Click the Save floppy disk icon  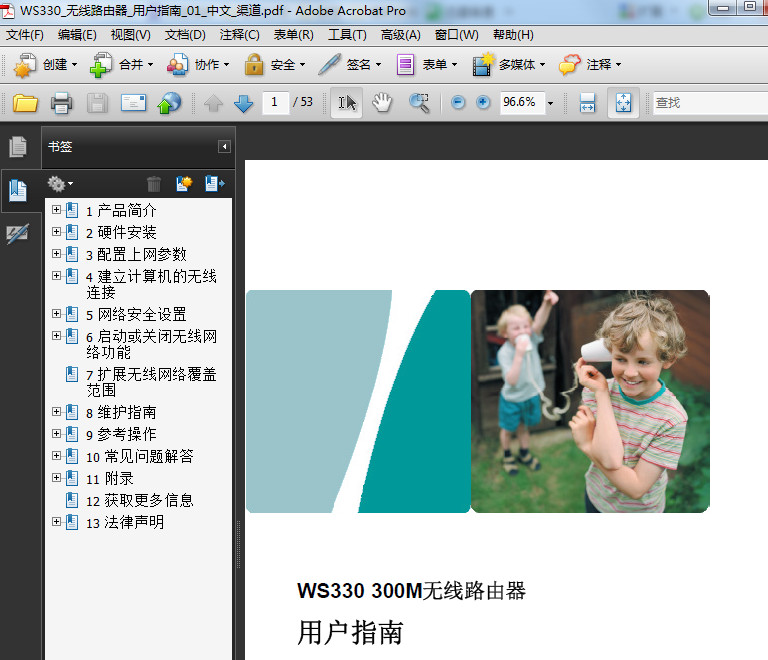click(97, 103)
